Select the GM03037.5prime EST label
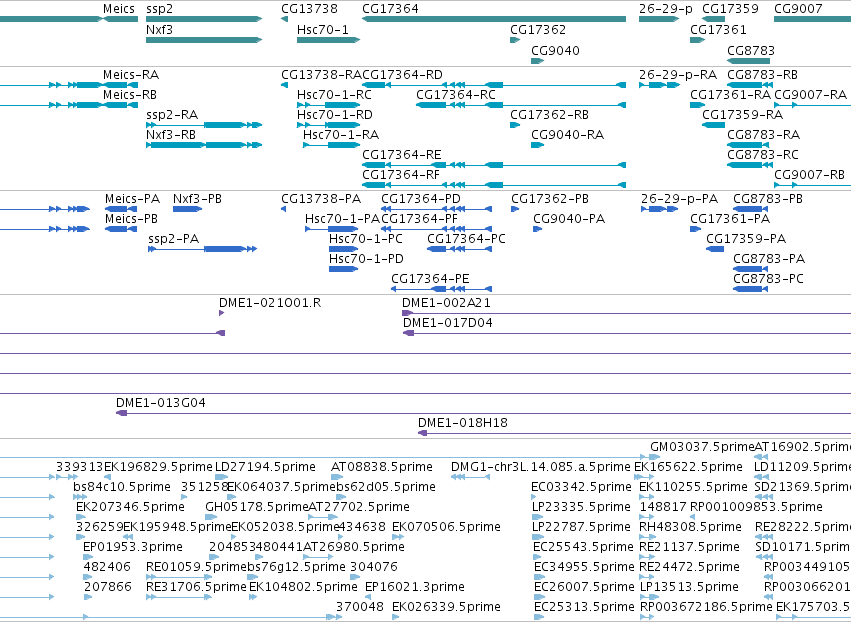This screenshot has width=851, height=622. click(x=702, y=447)
